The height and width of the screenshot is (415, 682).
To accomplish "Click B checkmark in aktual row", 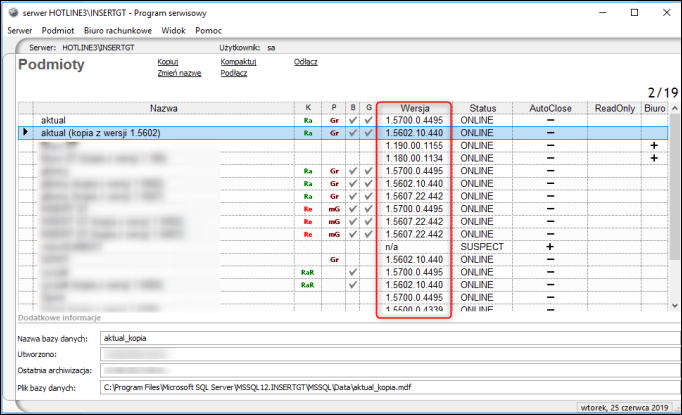I will [353, 120].
